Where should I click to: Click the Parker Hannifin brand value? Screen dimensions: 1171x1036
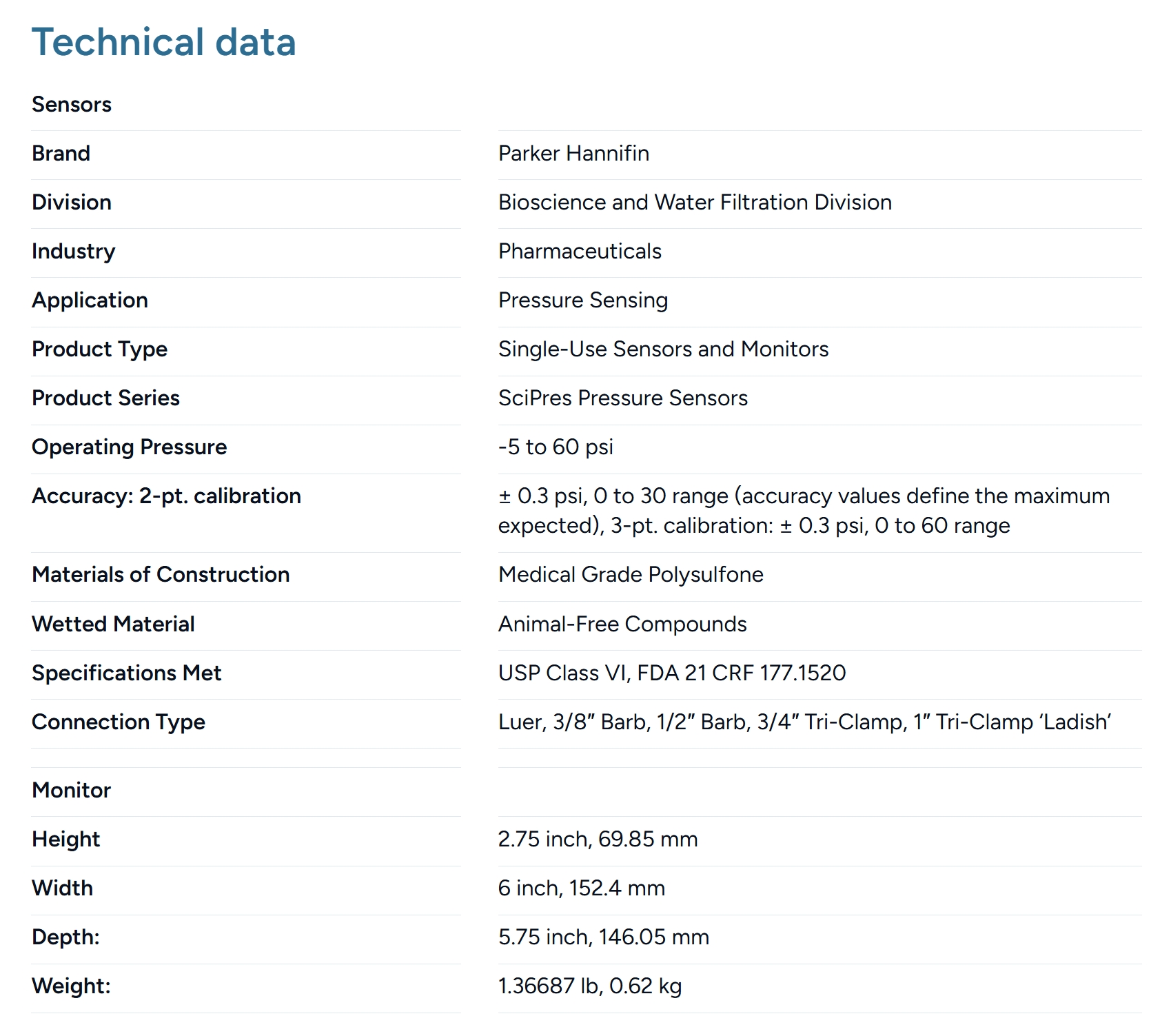573,154
